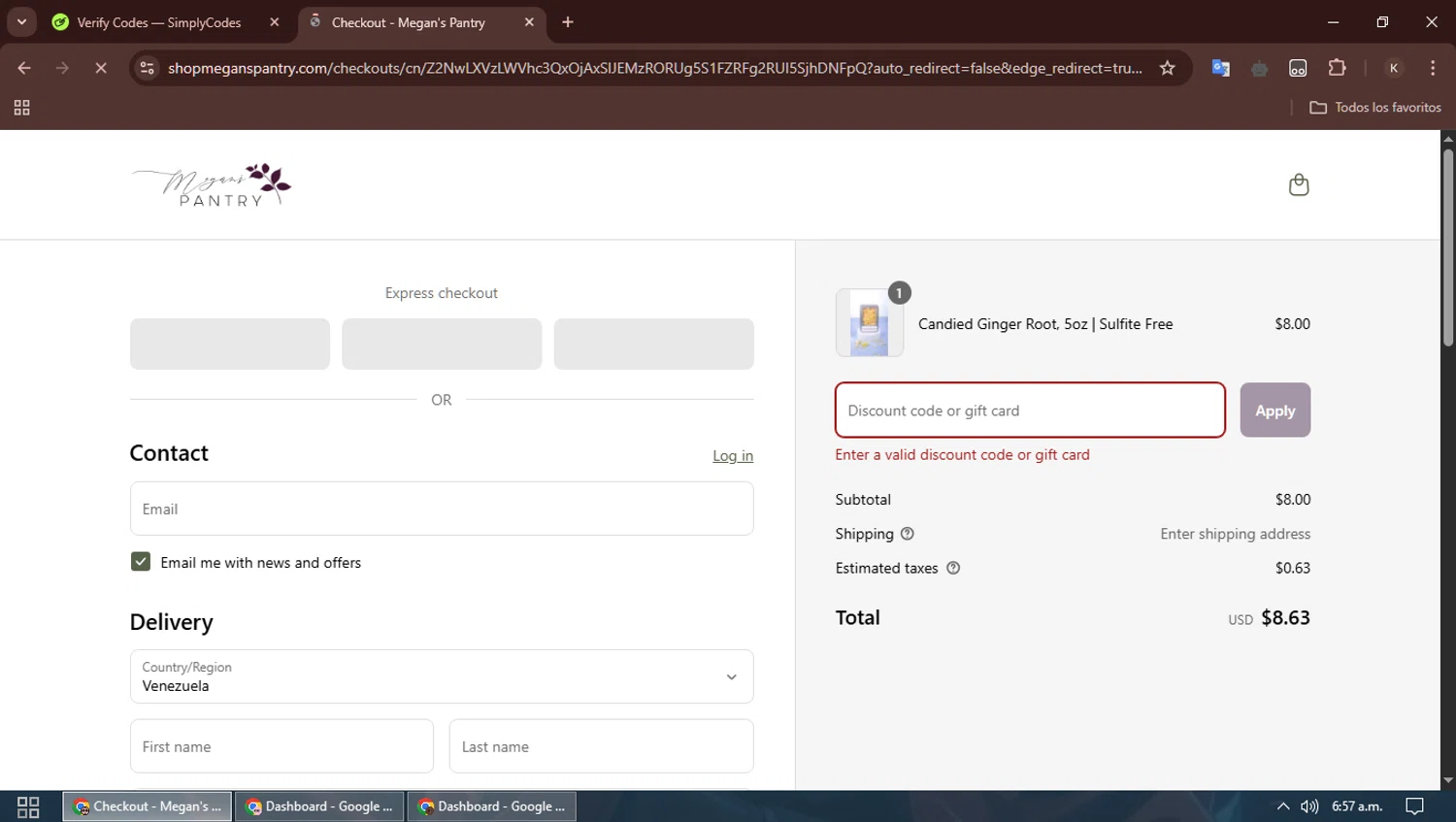
Task: Click the First name field
Action: [281, 746]
